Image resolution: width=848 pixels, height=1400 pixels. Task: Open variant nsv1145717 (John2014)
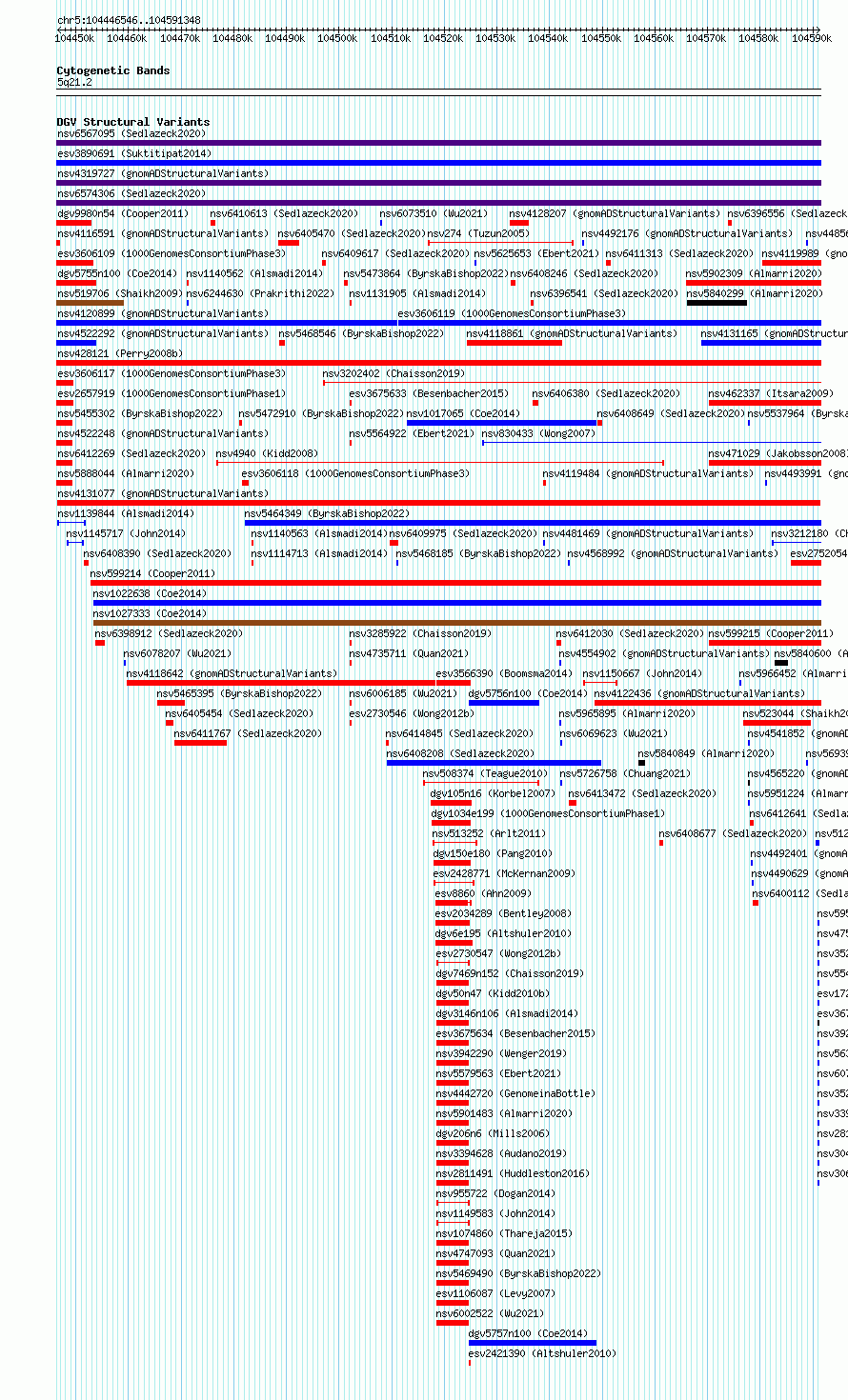pyautogui.click(x=126, y=534)
